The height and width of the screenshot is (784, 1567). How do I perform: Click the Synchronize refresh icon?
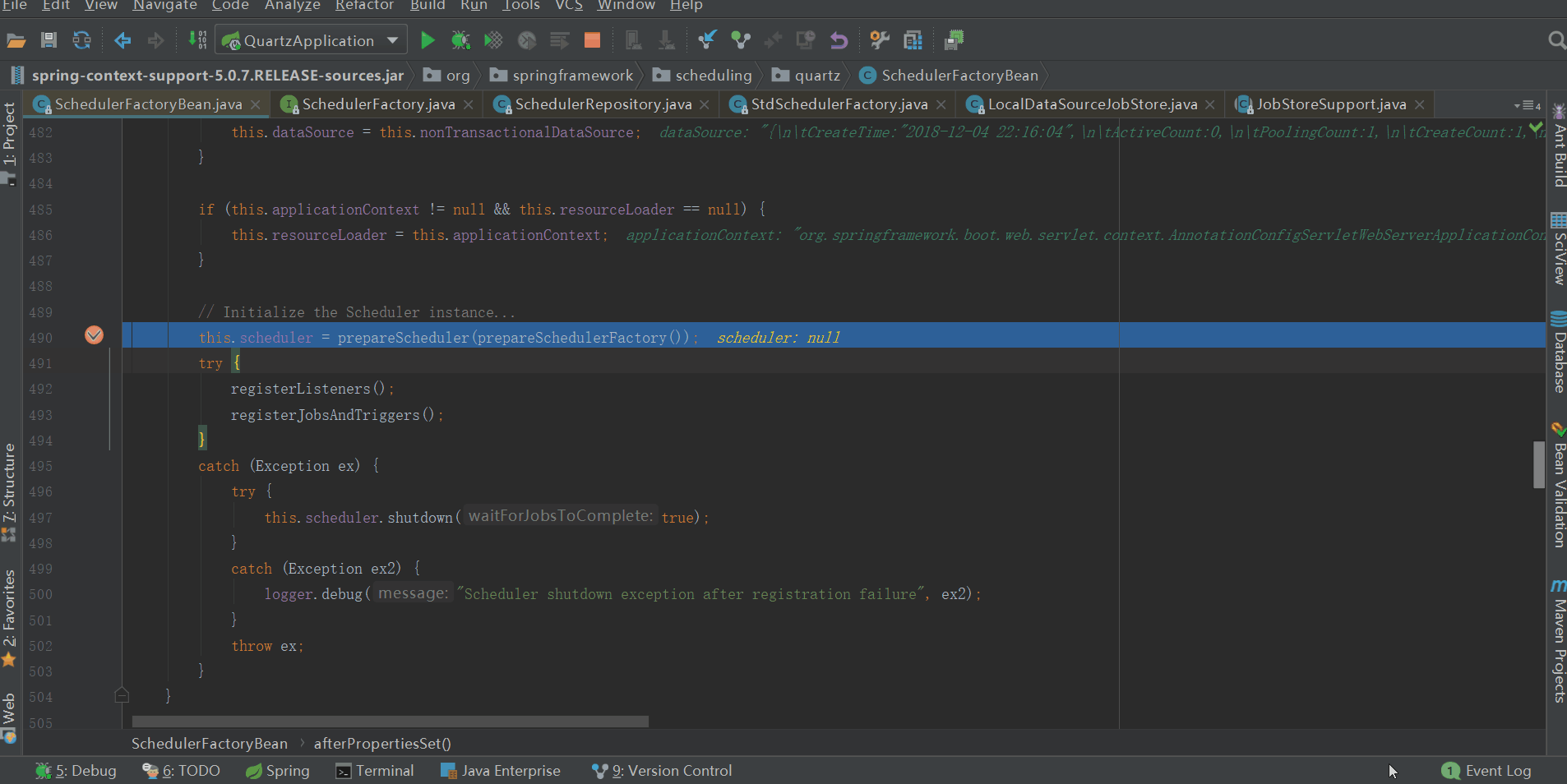coord(81,40)
